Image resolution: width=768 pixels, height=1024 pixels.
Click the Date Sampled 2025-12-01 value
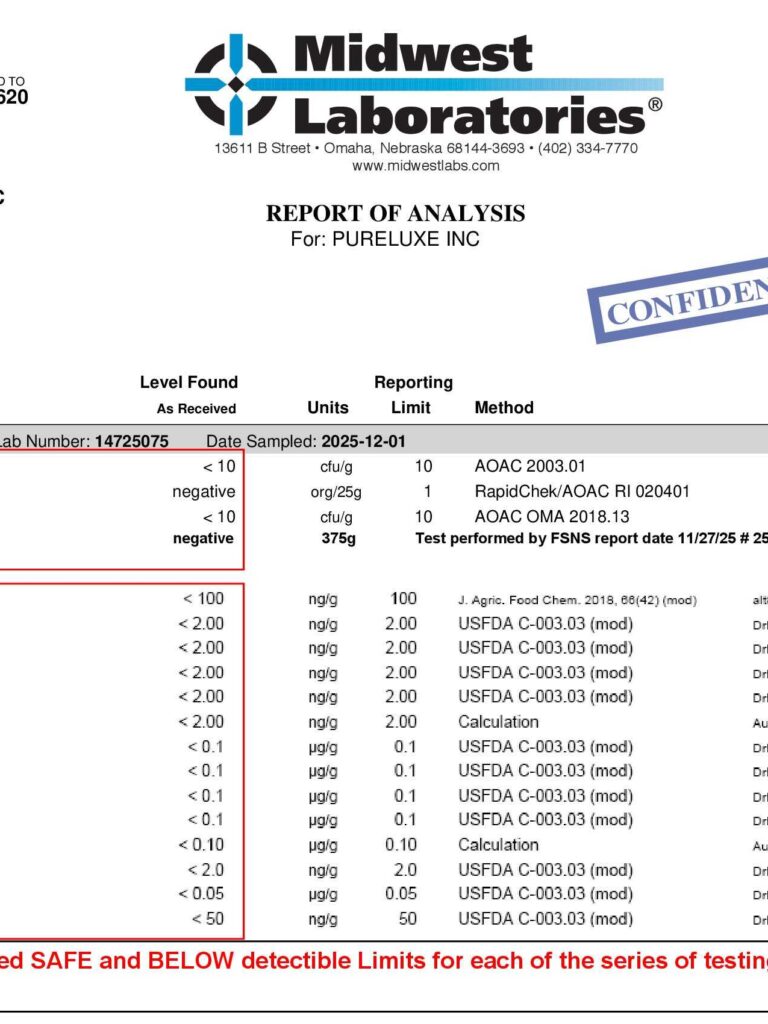(x=363, y=441)
